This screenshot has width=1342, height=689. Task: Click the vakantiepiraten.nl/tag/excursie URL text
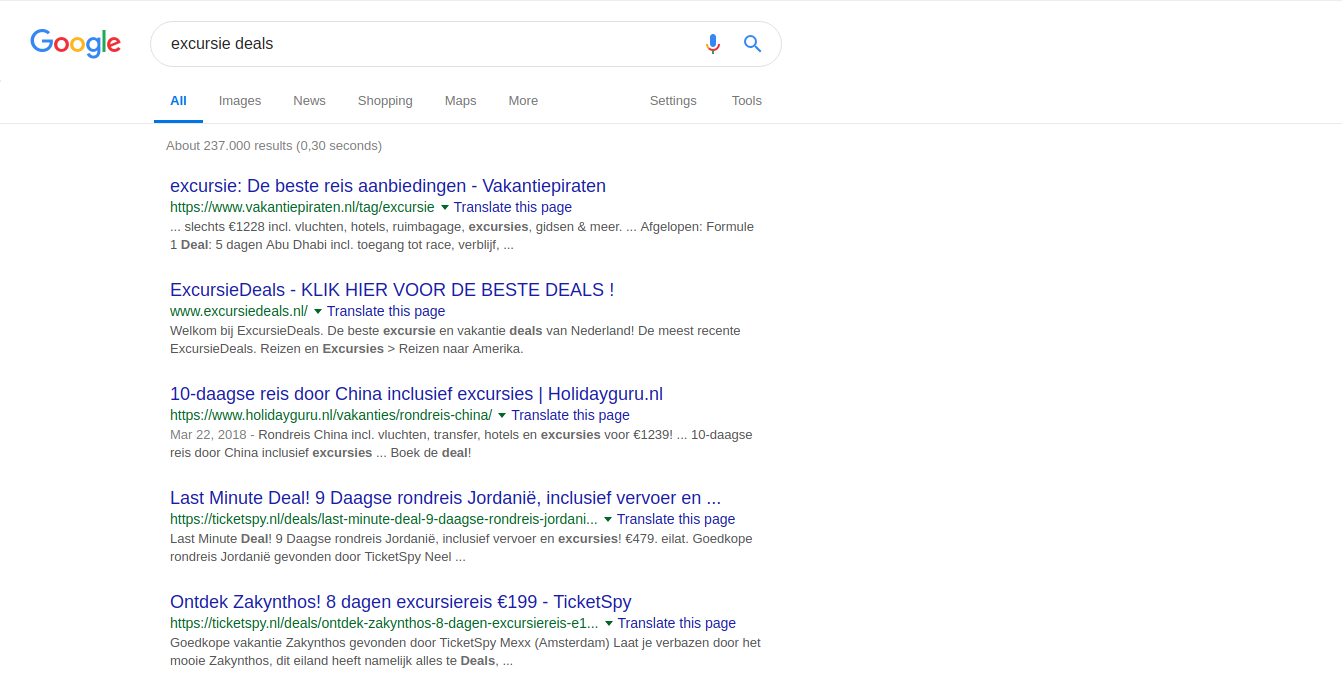point(303,207)
